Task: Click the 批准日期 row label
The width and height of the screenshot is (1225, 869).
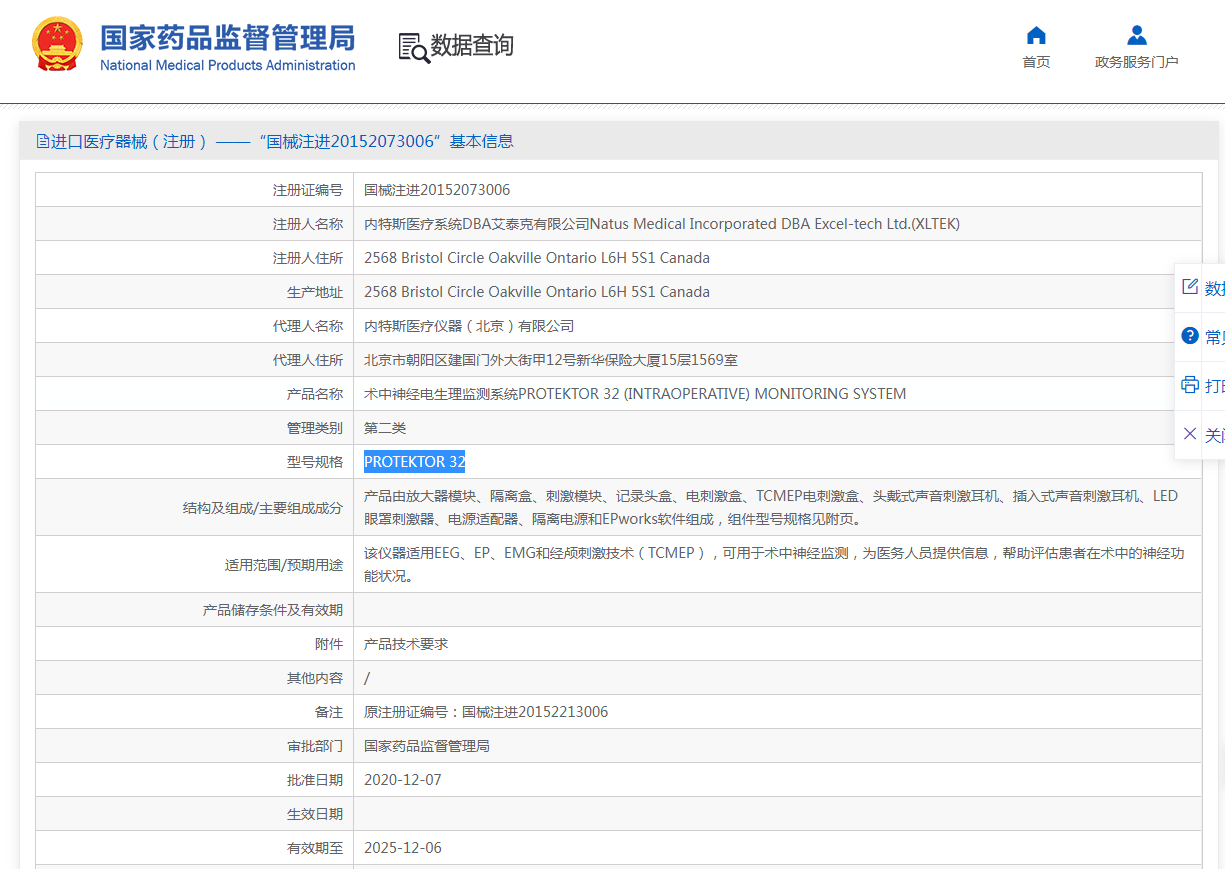Action: tap(315, 780)
